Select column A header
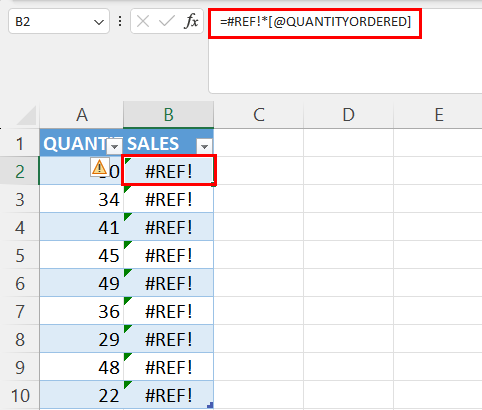Viewport: 482px width, 410px height. [82, 115]
